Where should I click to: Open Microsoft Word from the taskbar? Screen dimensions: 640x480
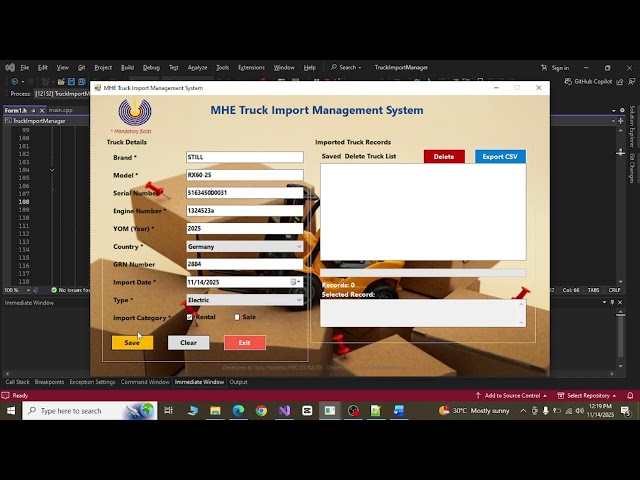coord(398,410)
